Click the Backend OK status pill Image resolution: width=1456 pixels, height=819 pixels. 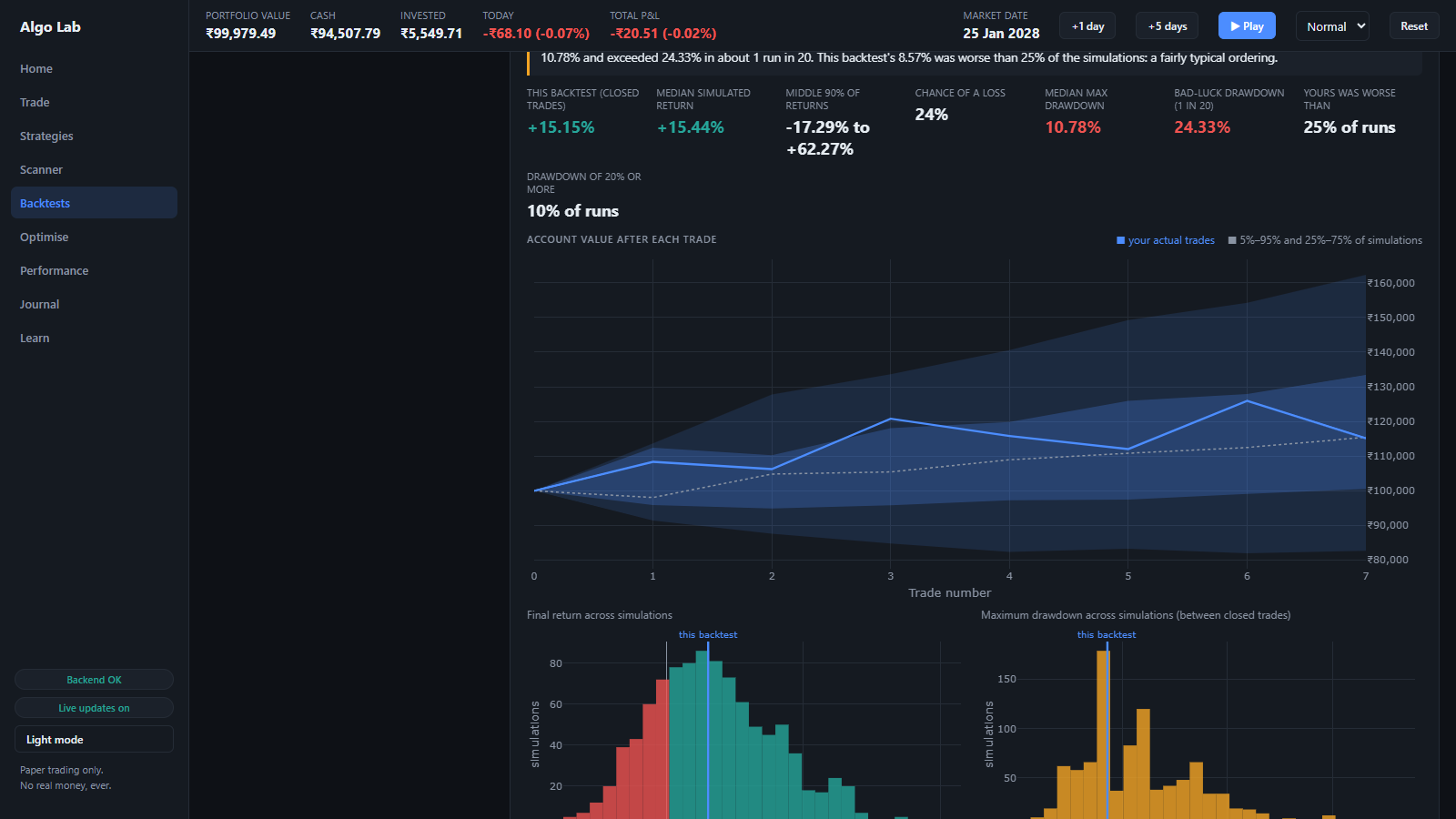pos(94,680)
